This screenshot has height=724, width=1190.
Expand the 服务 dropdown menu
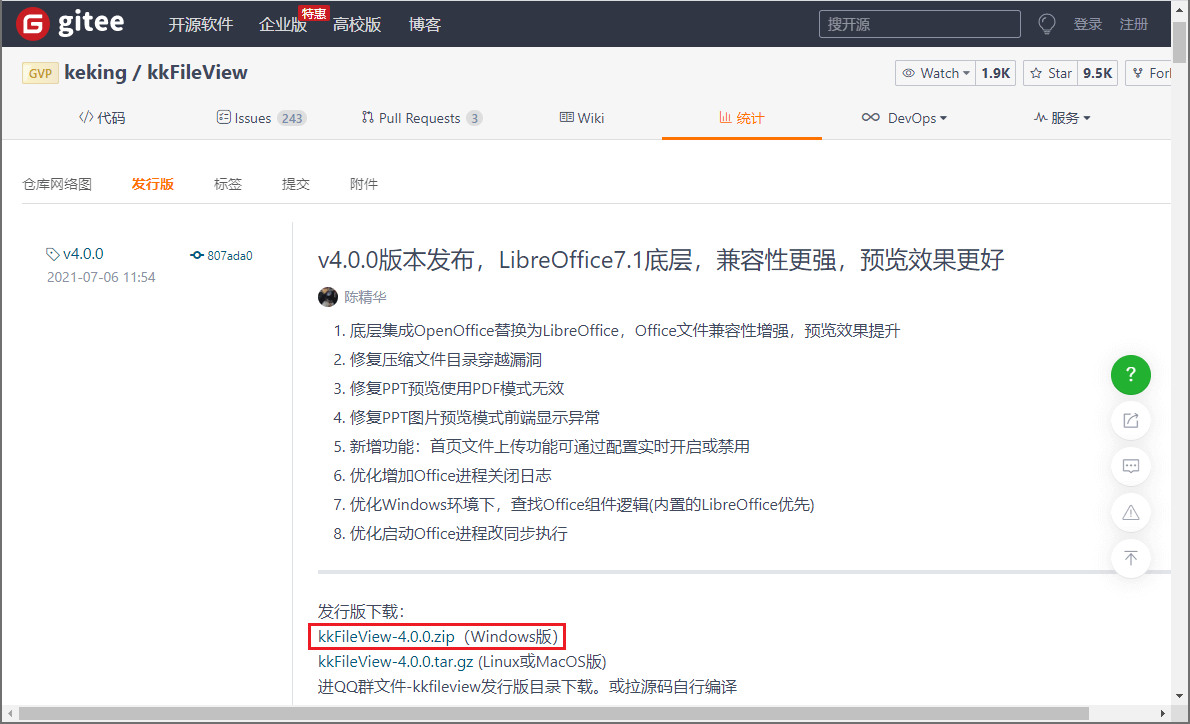tap(1062, 118)
